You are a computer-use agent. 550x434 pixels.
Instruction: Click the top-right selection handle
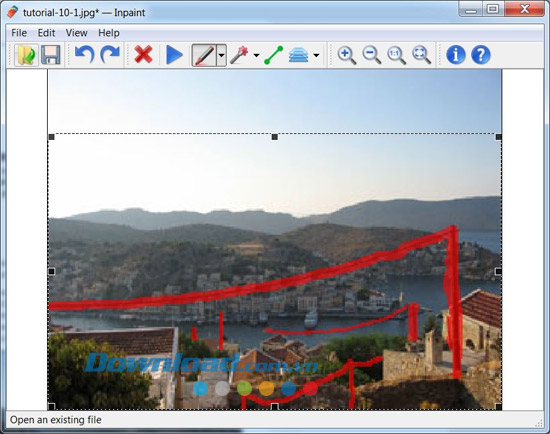pos(498,137)
